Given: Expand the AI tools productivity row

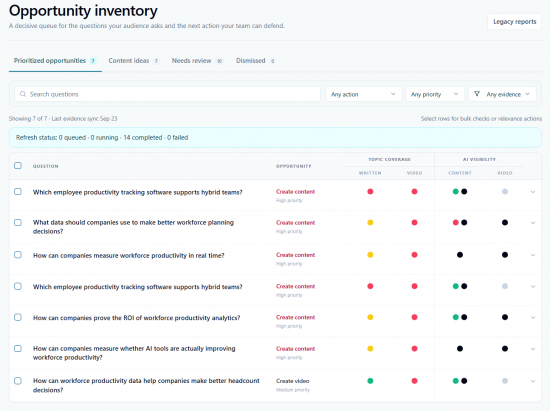Looking at the screenshot, I should [x=533, y=349].
